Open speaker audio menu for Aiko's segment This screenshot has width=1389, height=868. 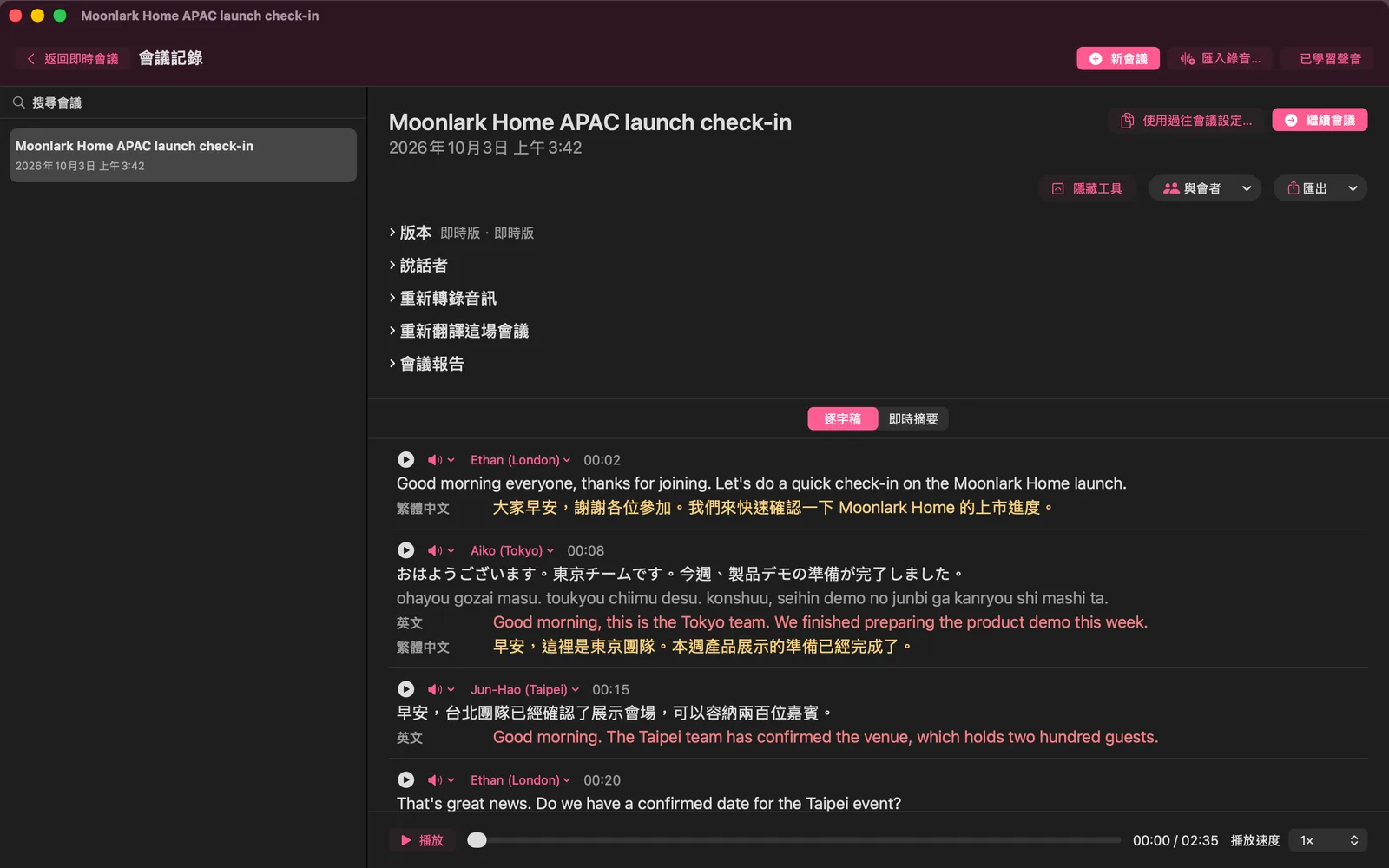click(x=441, y=550)
